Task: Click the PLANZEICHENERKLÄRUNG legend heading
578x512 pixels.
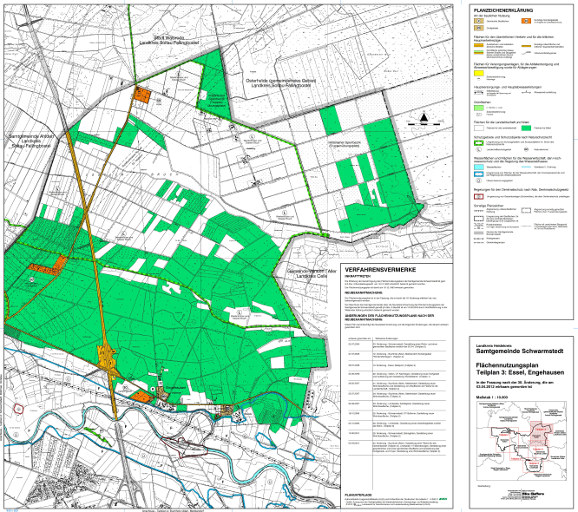Action: pyautogui.click(x=503, y=11)
